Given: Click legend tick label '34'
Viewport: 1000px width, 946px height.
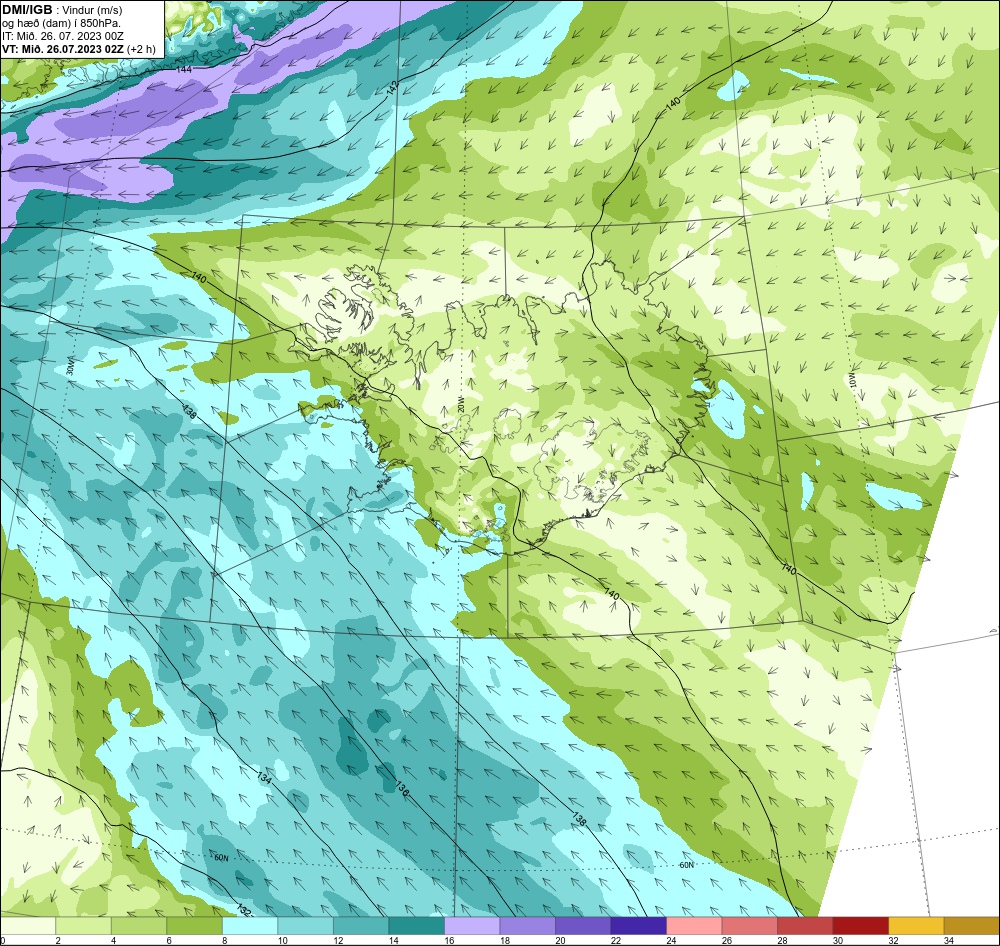Looking at the screenshot, I should click(x=948, y=940).
